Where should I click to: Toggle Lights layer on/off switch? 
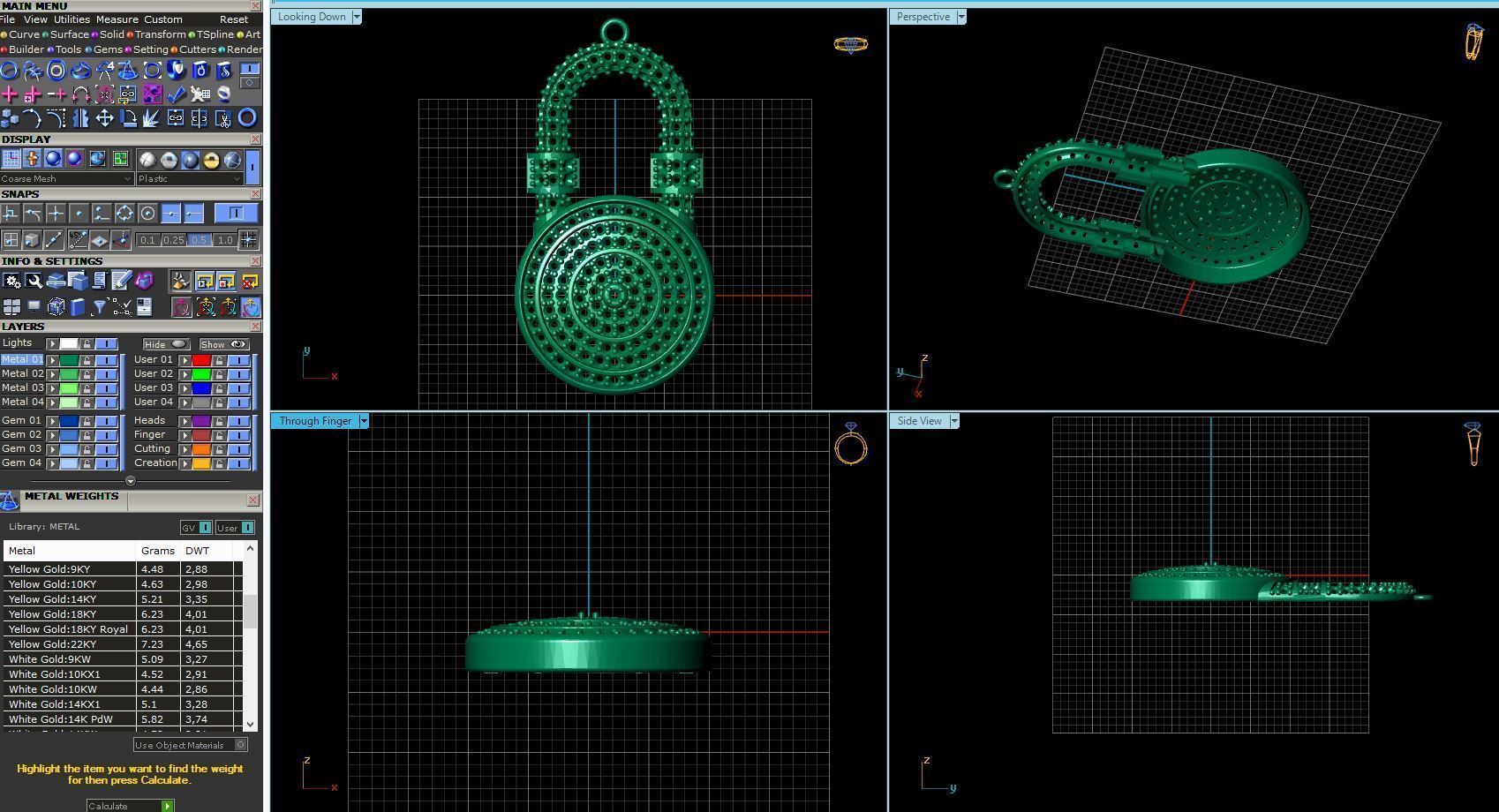(x=106, y=343)
